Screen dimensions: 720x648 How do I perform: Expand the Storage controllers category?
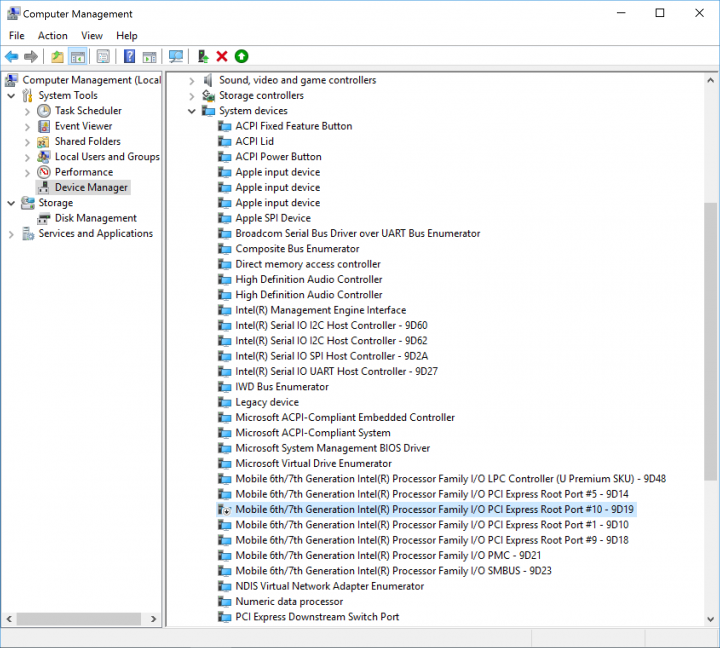(x=192, y=96)
